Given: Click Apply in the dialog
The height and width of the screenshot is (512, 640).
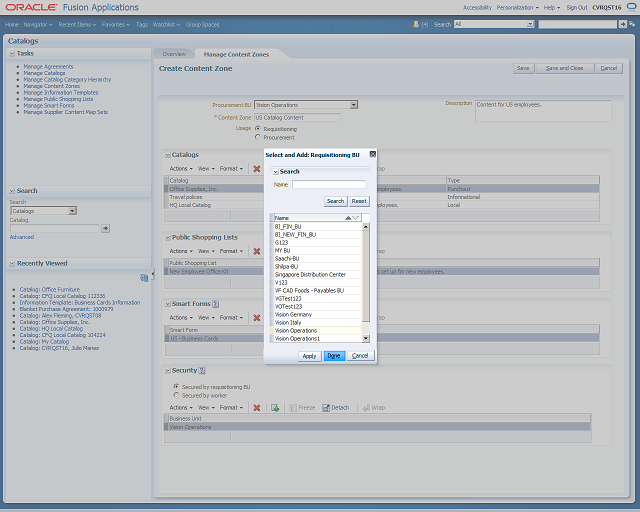Looking at the screenshot, I should click(309, 356).
